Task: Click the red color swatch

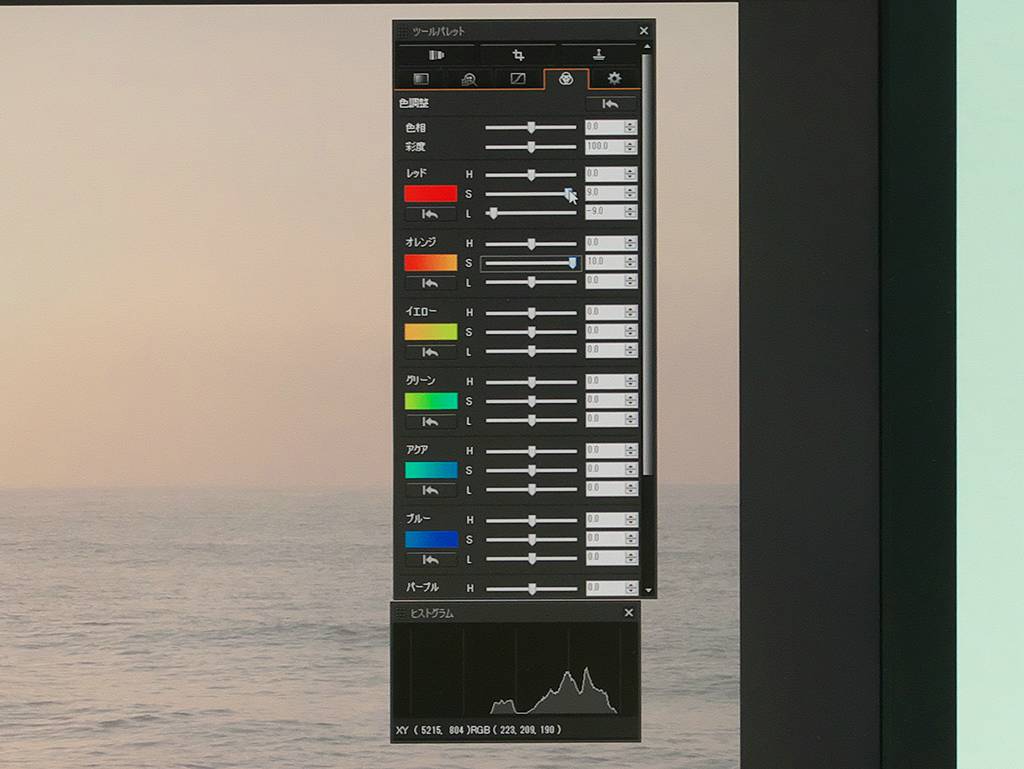Action: (430, 194)
